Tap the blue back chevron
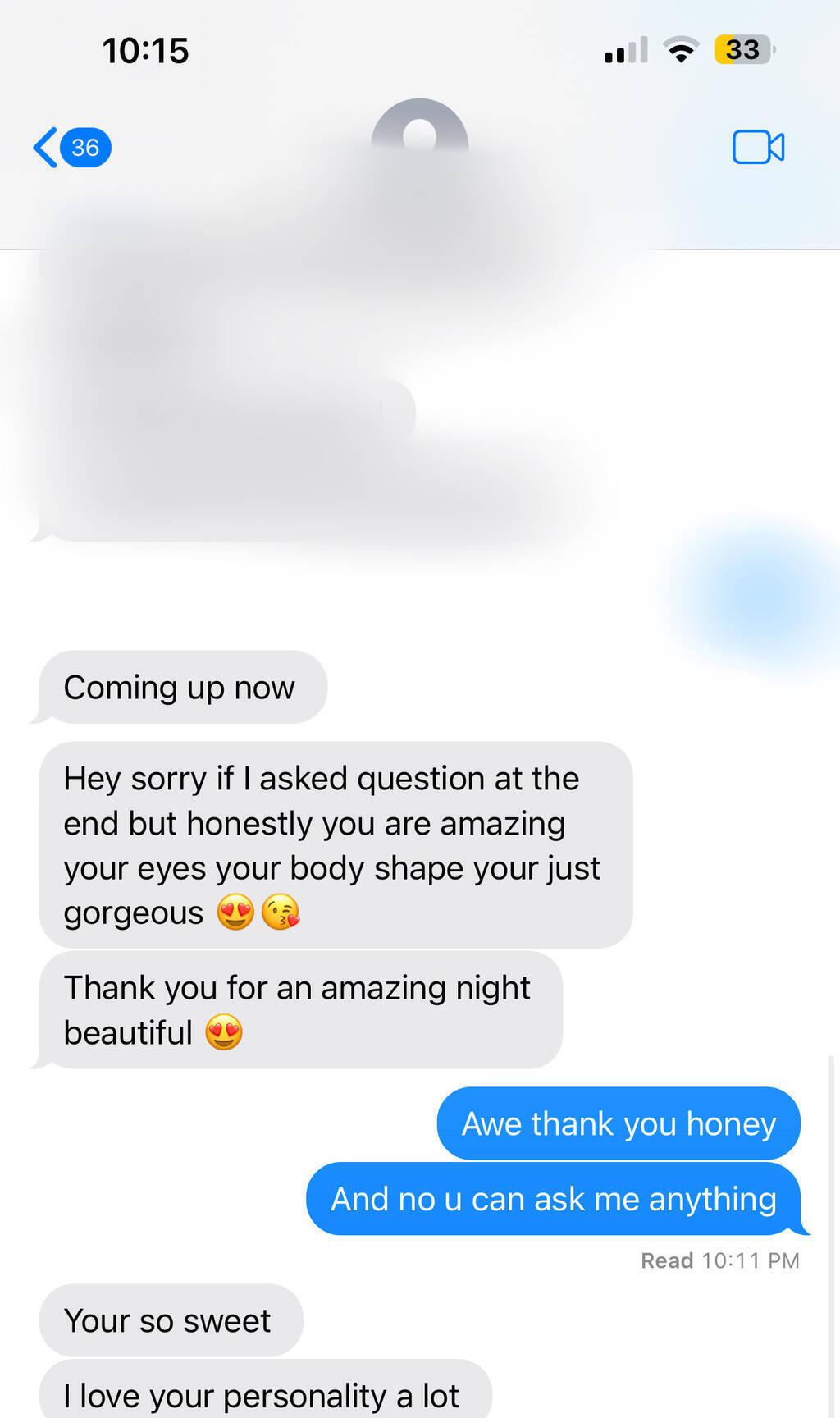Image resolution: width=840 pixels, height=1418 pixels. [x=45, y=147]
